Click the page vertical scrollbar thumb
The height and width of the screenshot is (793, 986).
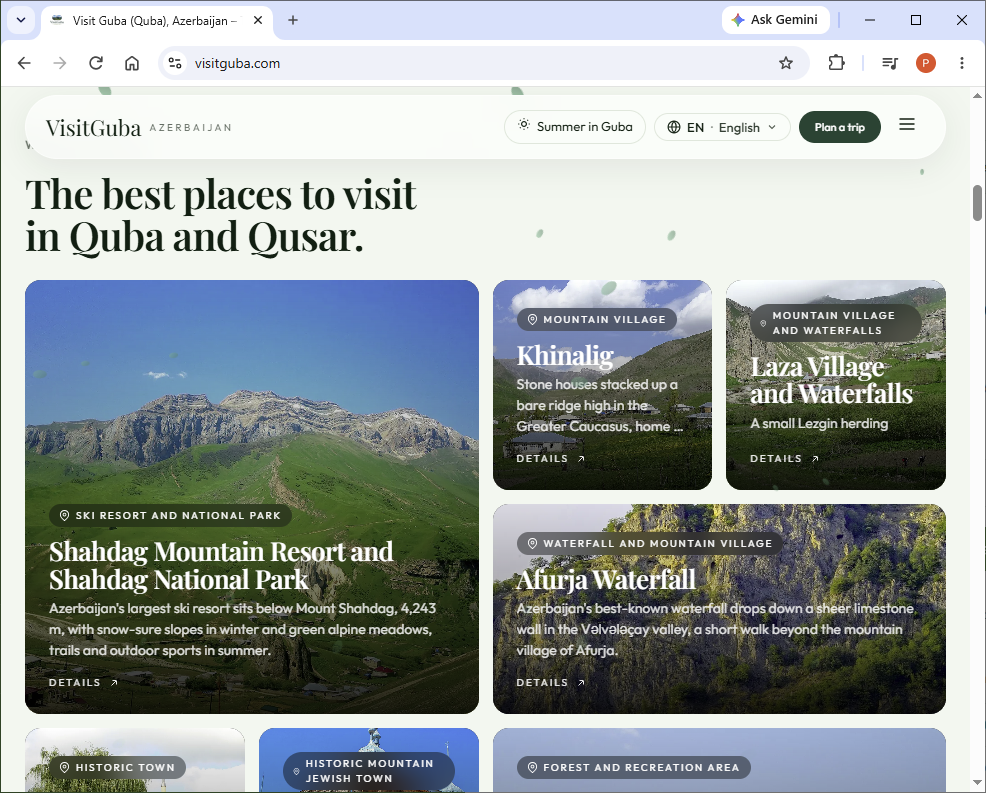click(977, 202)
